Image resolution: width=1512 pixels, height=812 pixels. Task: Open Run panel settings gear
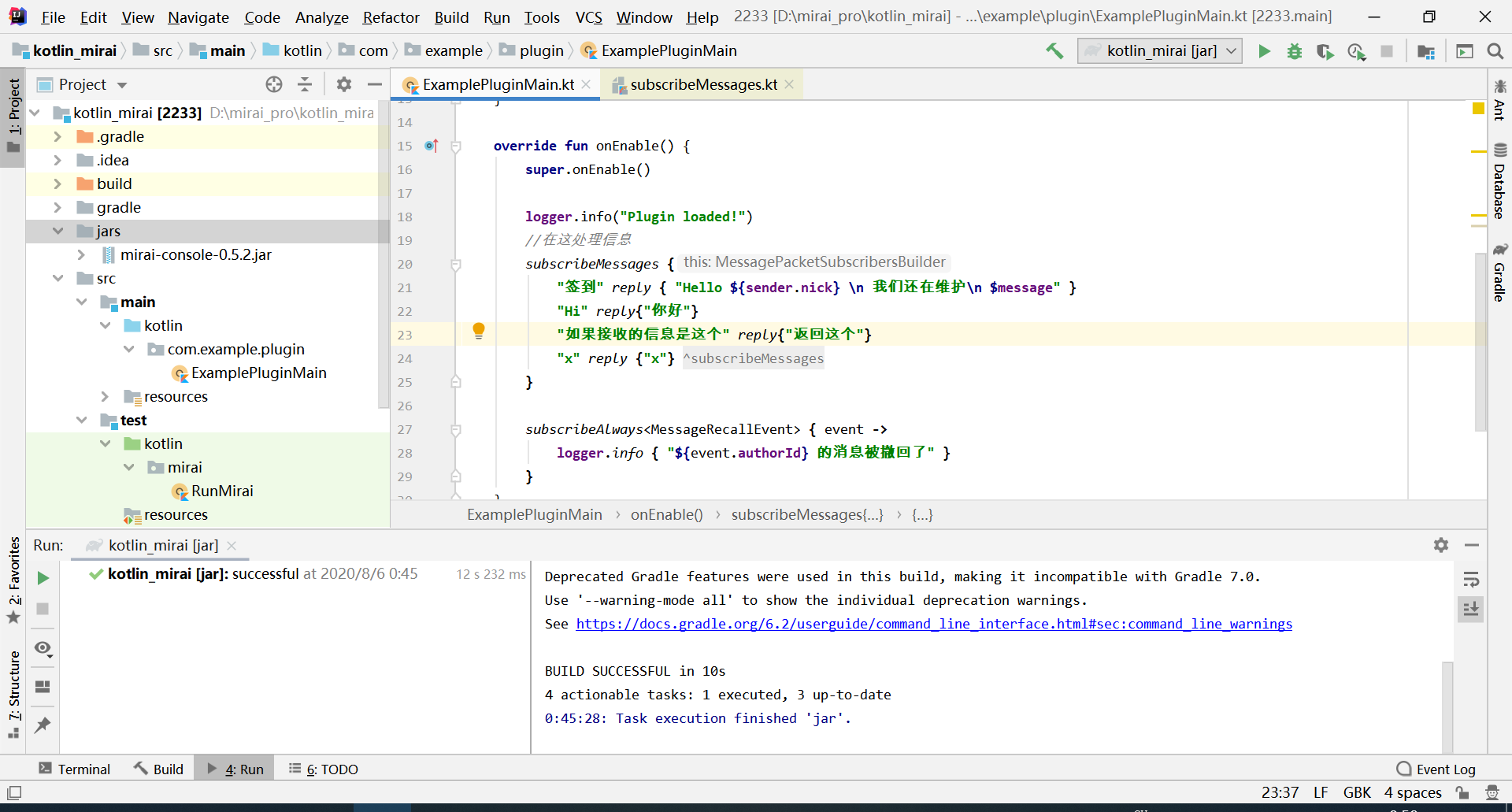[1441, 545]
